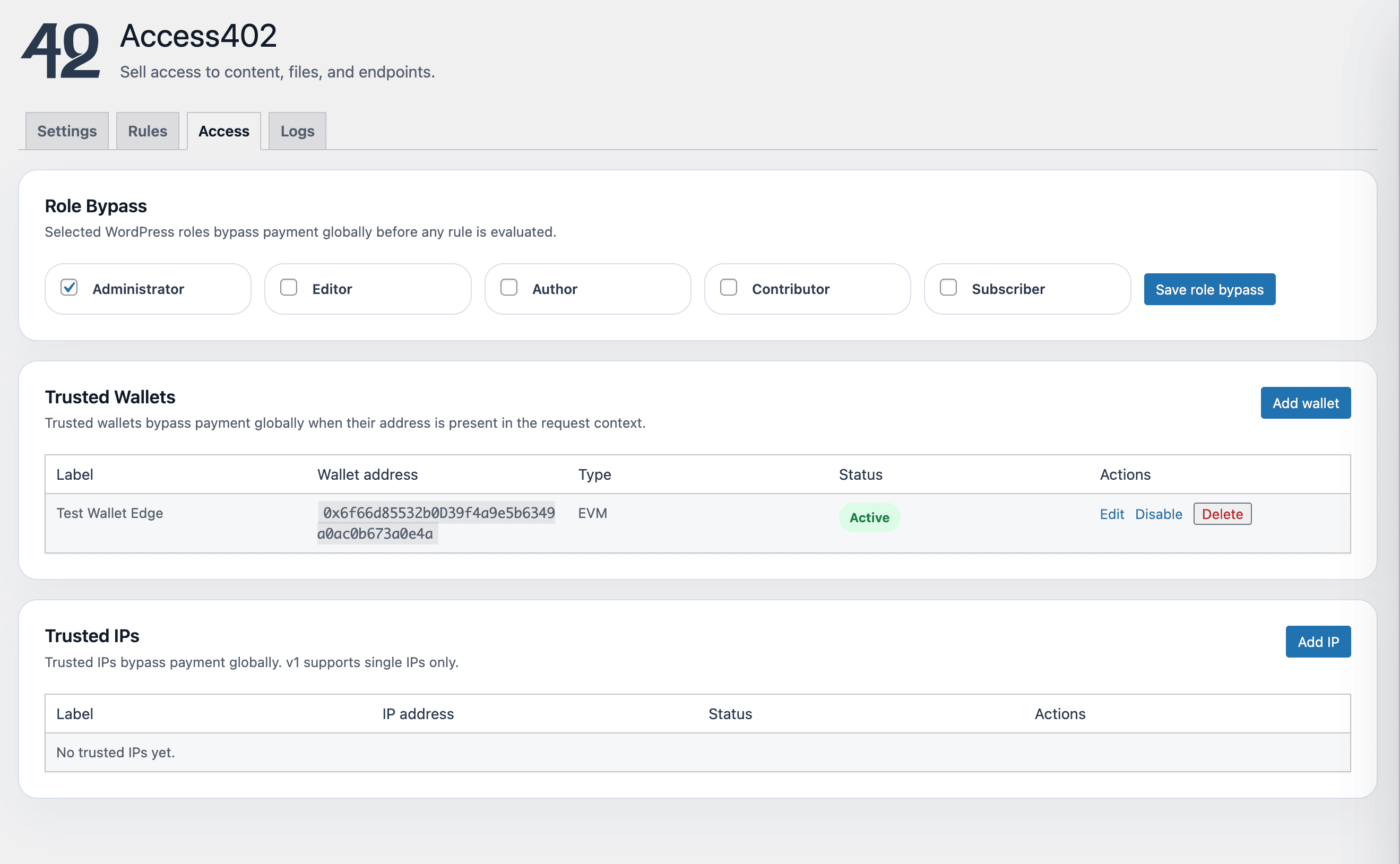Delete the Test Wallet Edge wallet
This screenshot has width=1400, height=864.
pyautogui.click(x=1222, y=514)
